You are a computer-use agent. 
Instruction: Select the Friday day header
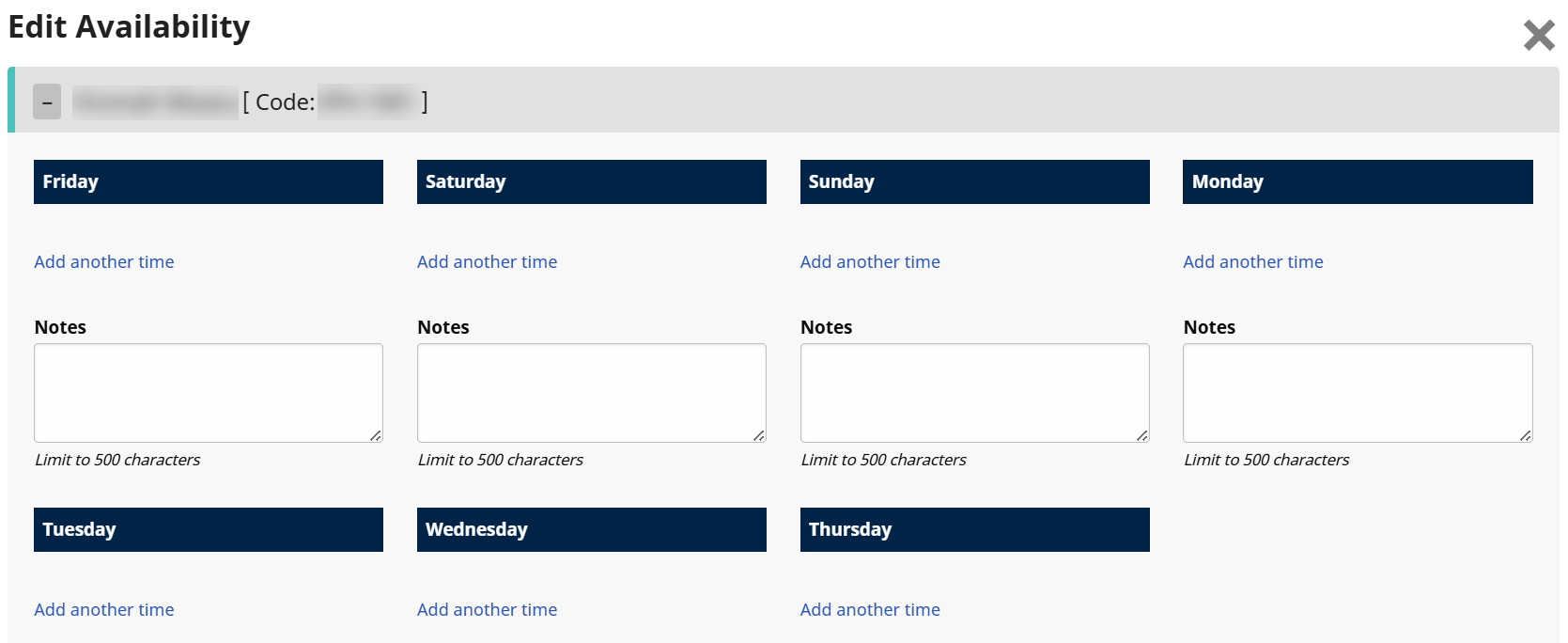(x=208, y=182)
